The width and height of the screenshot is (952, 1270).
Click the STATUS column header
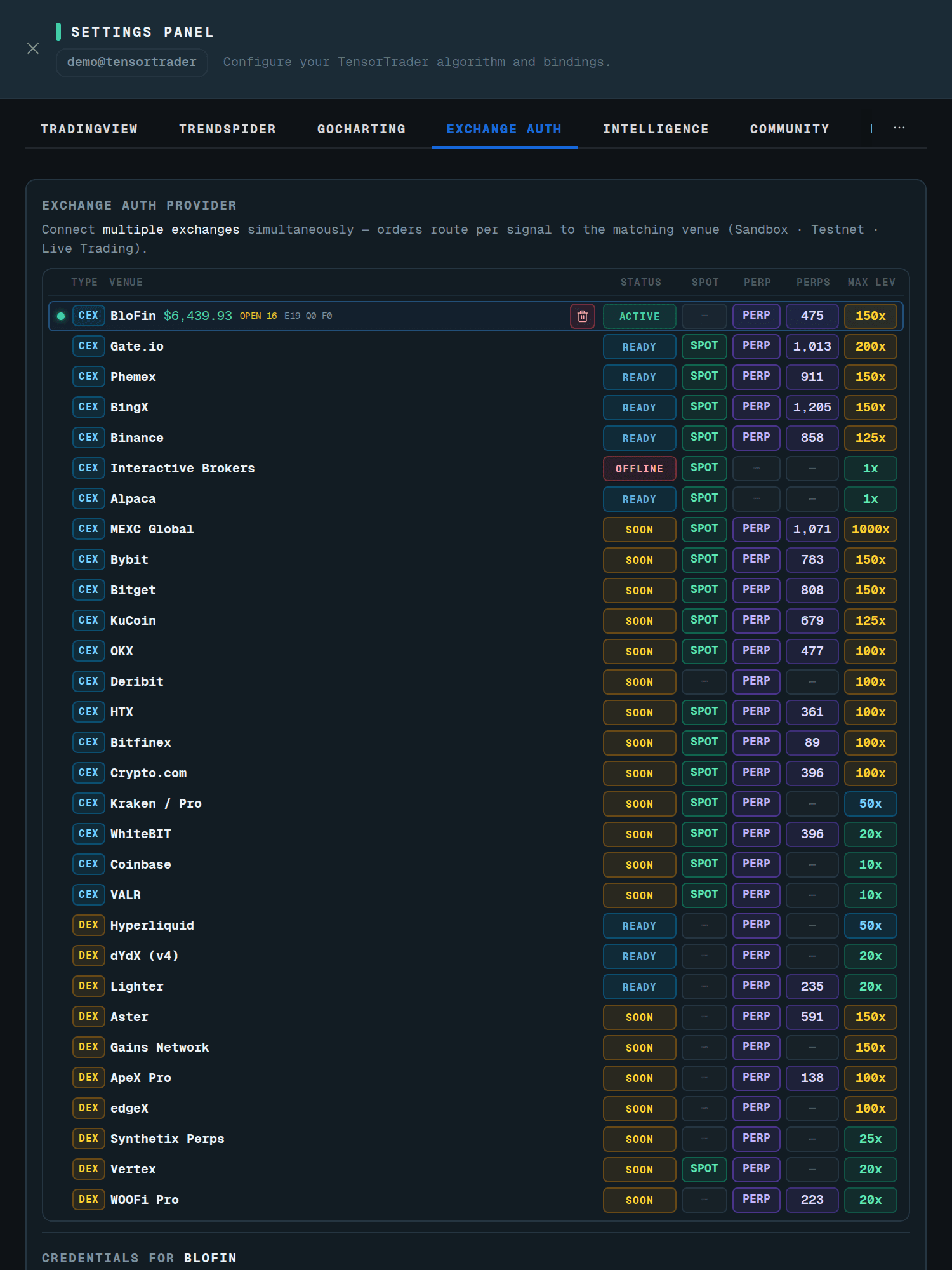pos(640,283)
